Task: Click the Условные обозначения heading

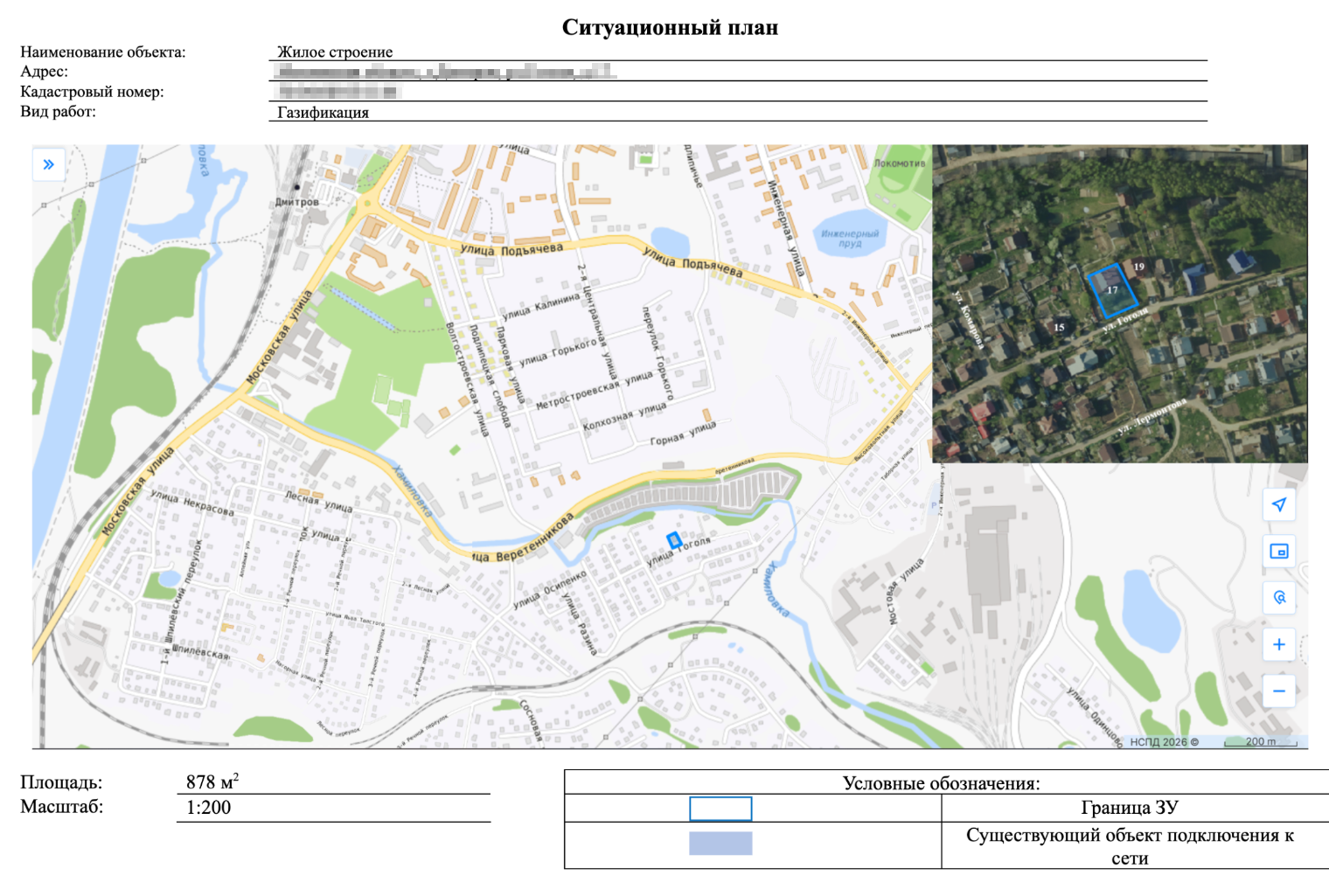Action: 942,783
